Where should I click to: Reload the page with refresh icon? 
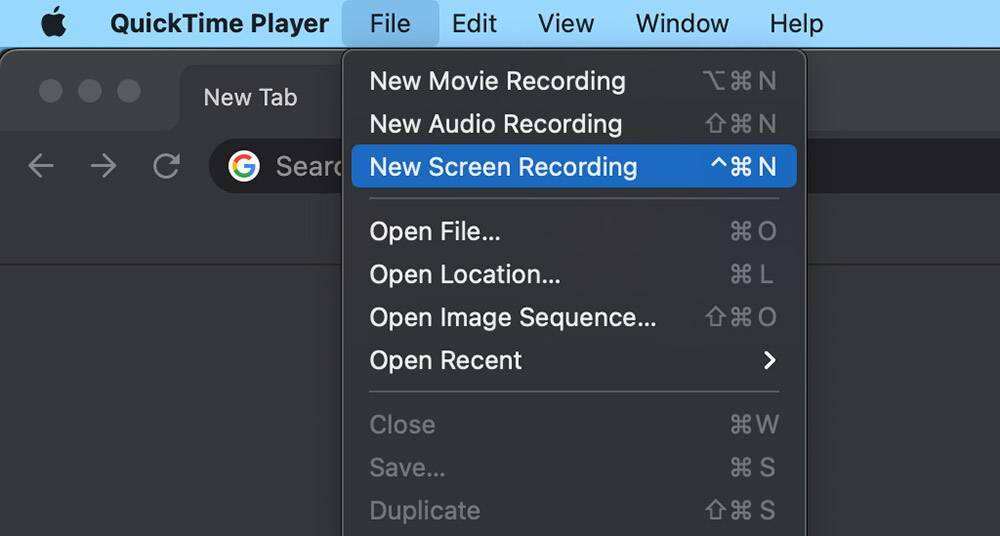(166, 166)
